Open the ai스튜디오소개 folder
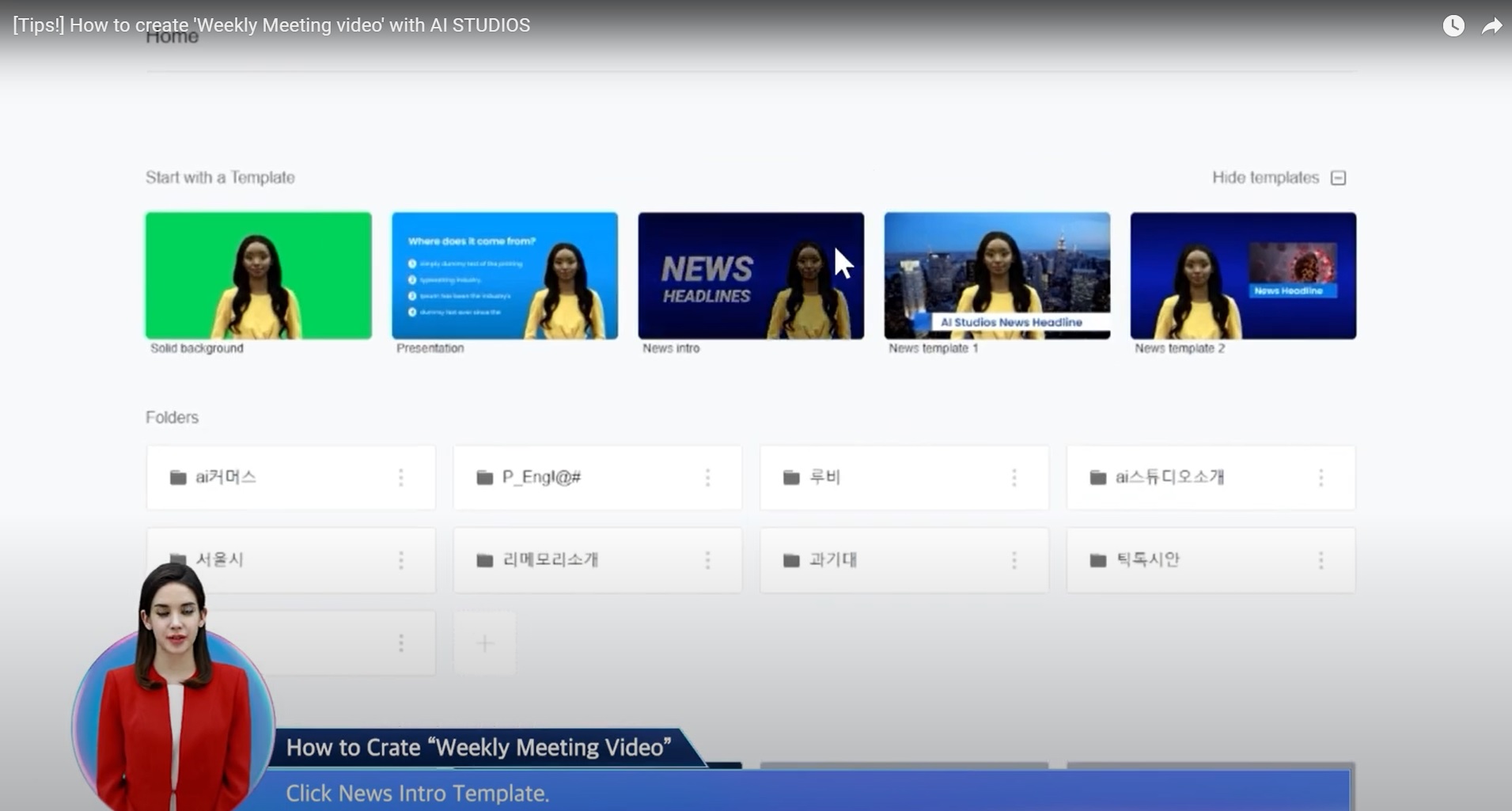1512x811 pixels. (x=1211, y=477)
